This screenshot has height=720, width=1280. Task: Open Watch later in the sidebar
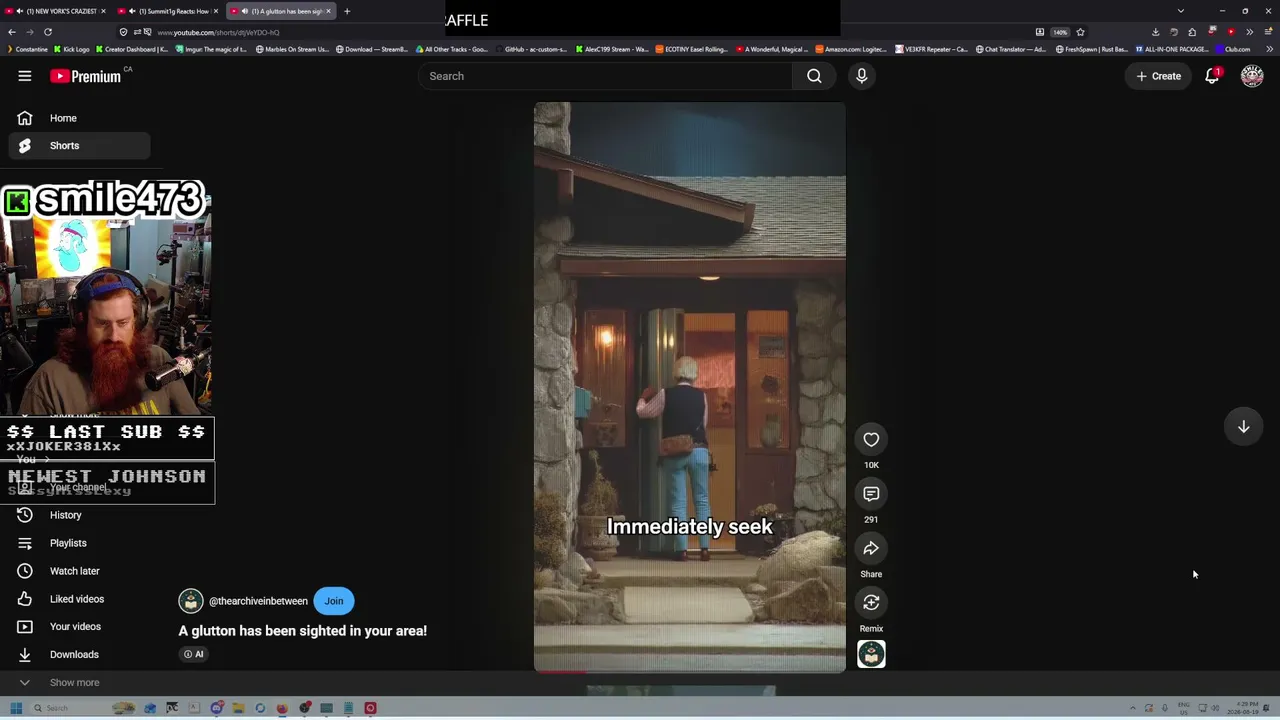point(80,571)
